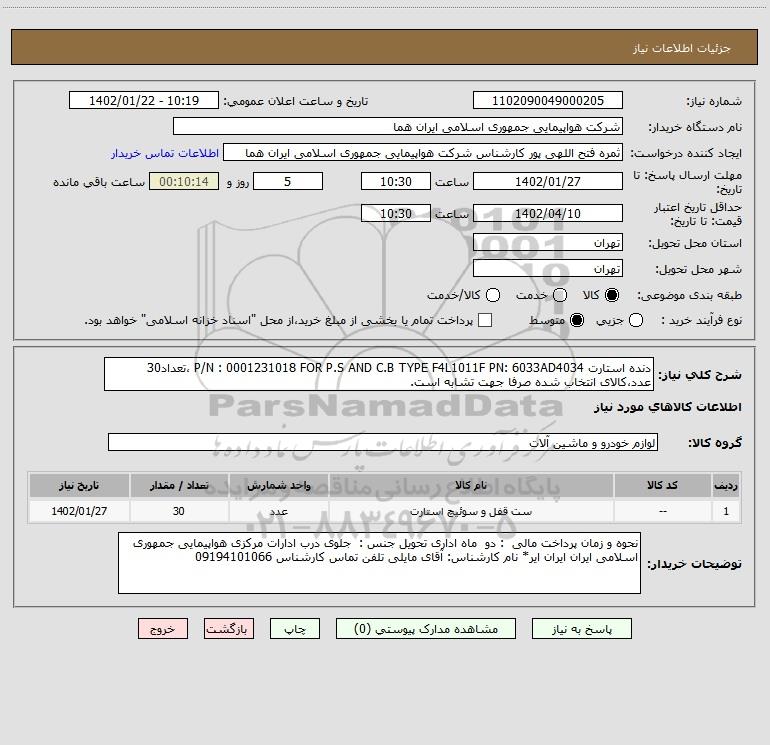The image size is (770, 745).
Task: Click the delivery city field تهران
Action: coord(548,269)
